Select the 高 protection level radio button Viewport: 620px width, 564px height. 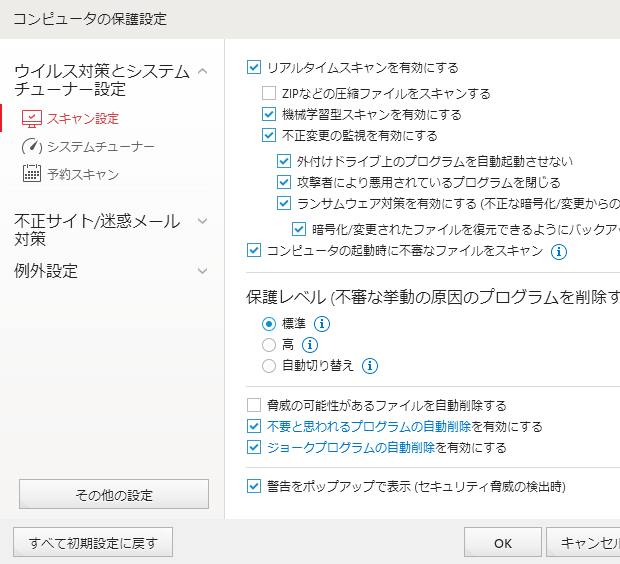point(268,345)
